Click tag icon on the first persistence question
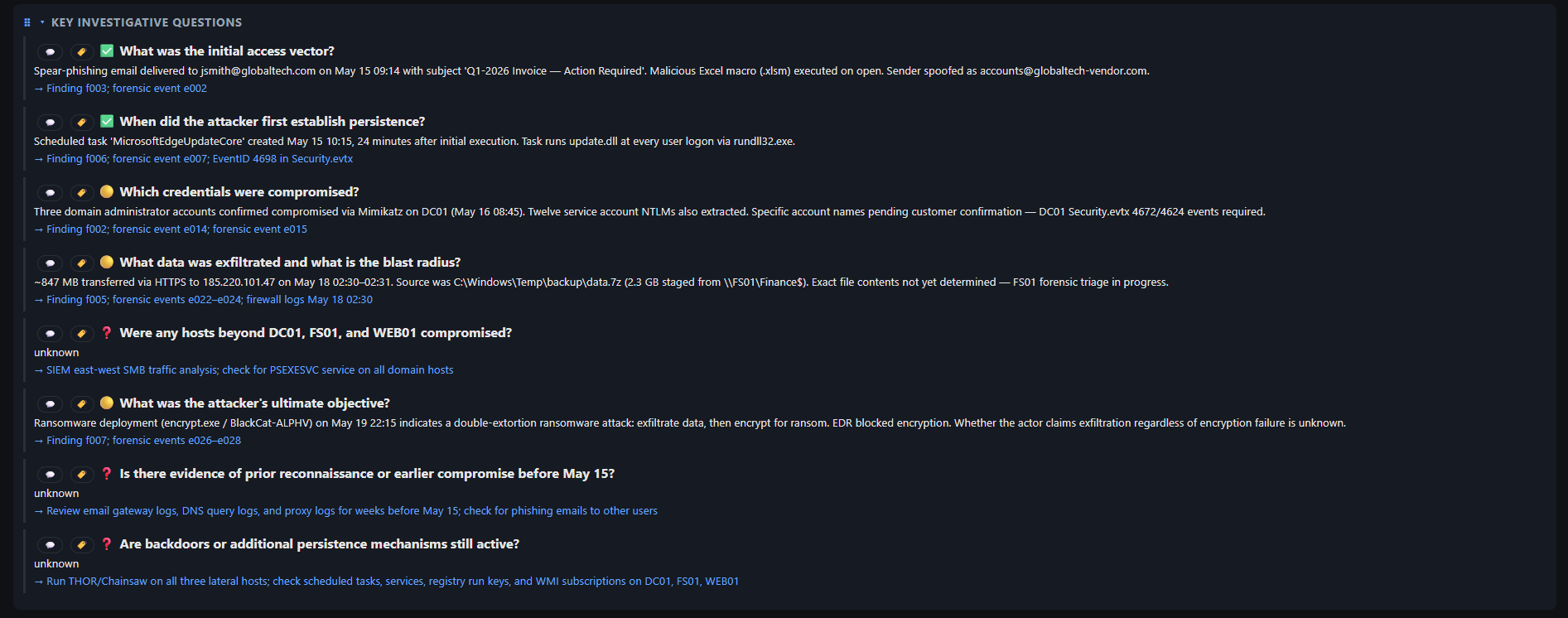Screen dimensions: 1568x618 [81, 122]
